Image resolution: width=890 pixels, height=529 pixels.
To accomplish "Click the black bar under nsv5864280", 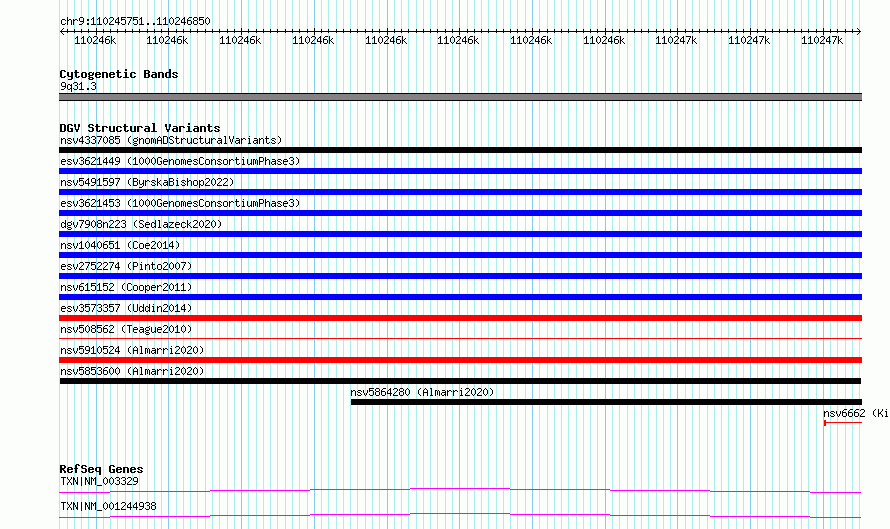I will pyautogui.click(x=606, y=402).
